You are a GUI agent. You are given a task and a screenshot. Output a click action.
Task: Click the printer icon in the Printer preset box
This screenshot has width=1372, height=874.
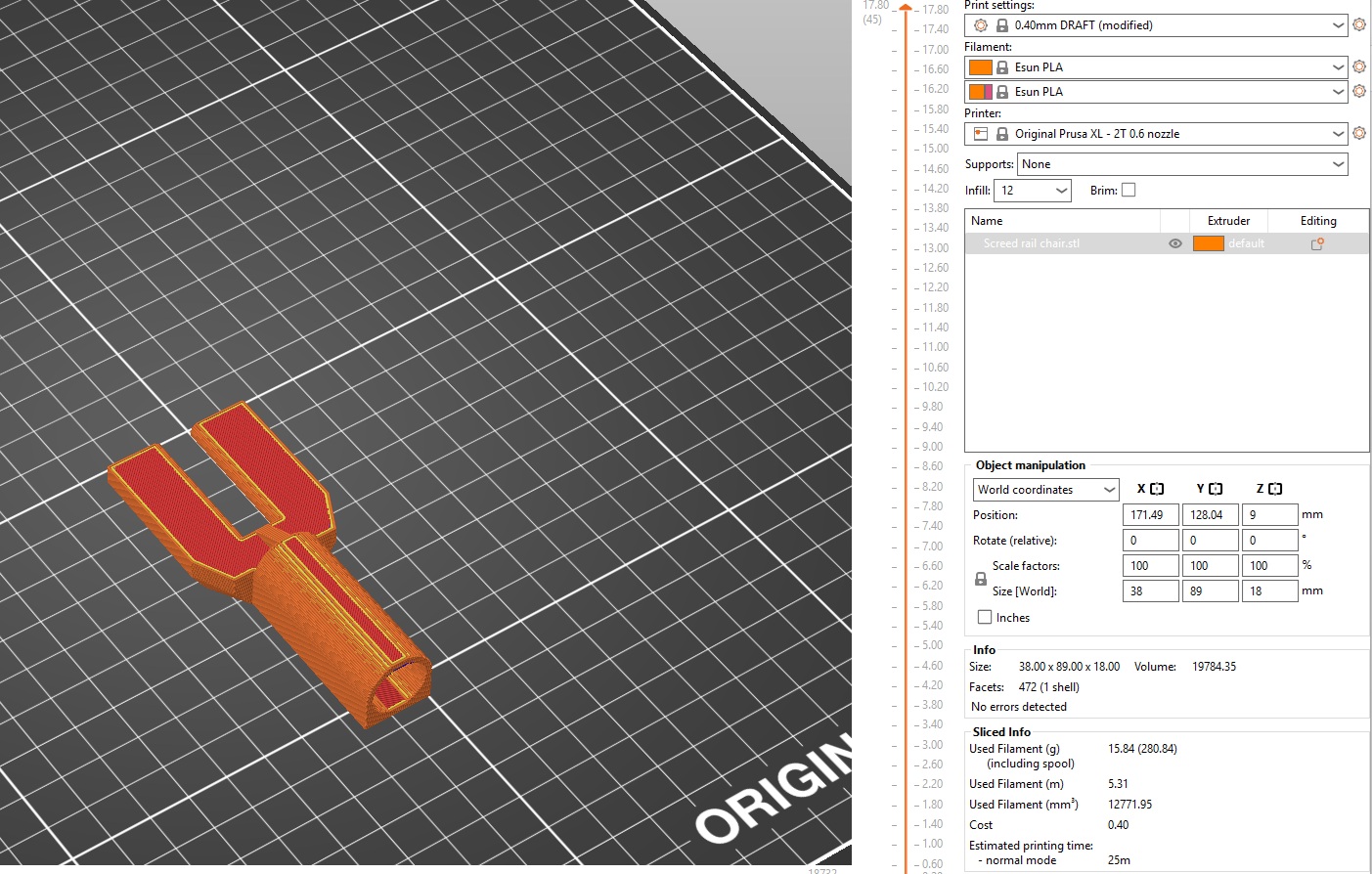coord(981,134)
